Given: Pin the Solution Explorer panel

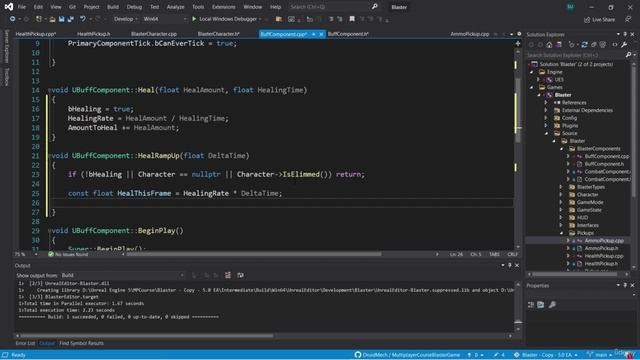Looking at the screenshot, I should pyautogui.click(x=625, y=34).
